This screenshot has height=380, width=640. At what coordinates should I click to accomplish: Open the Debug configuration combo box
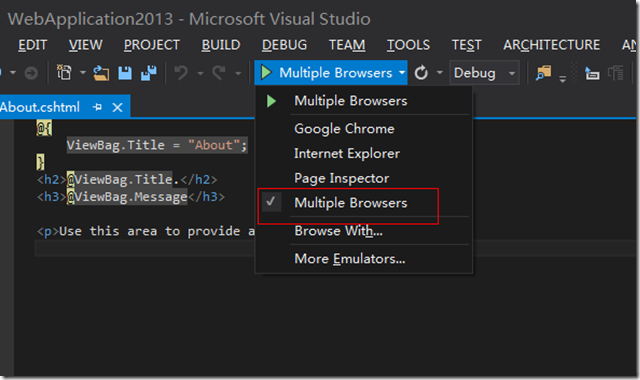(484, 73)
